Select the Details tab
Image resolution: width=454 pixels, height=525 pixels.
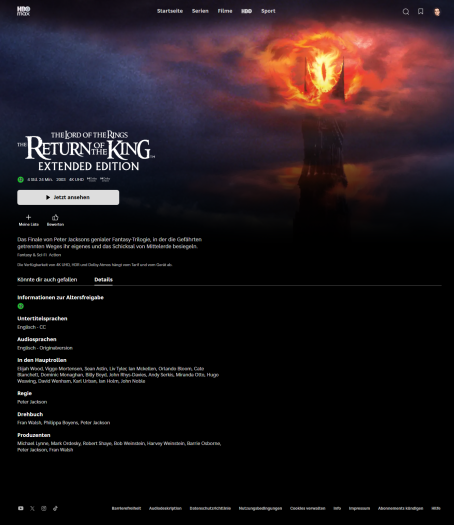[103, 280]
